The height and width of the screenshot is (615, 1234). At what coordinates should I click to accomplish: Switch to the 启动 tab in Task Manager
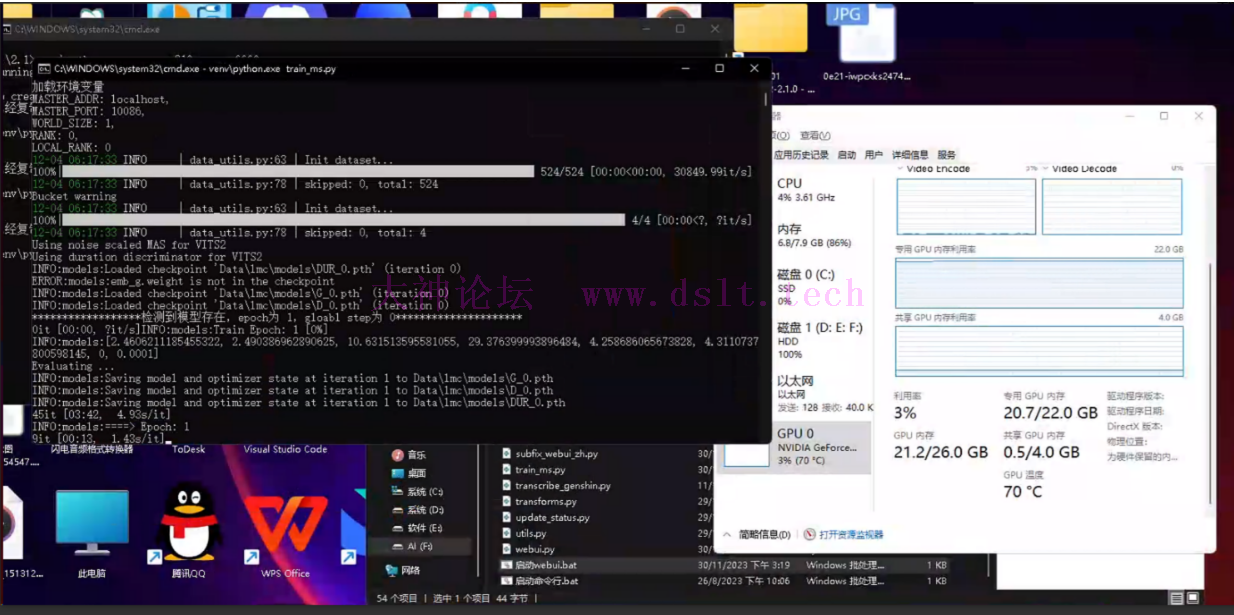click(x=846, y=155)
